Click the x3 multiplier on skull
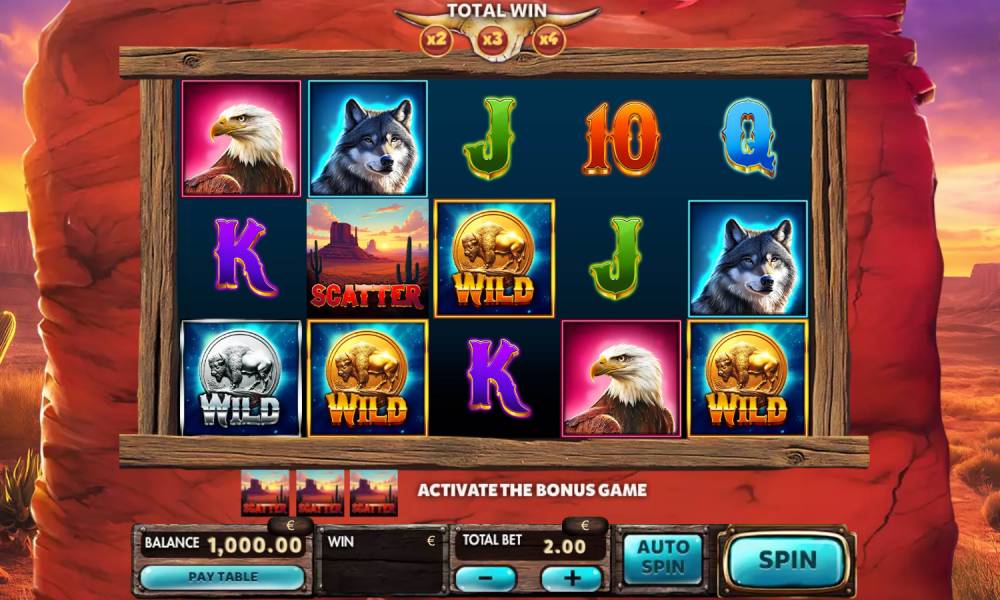This screenshot has width=1000, height=600. tap(492, 40)
